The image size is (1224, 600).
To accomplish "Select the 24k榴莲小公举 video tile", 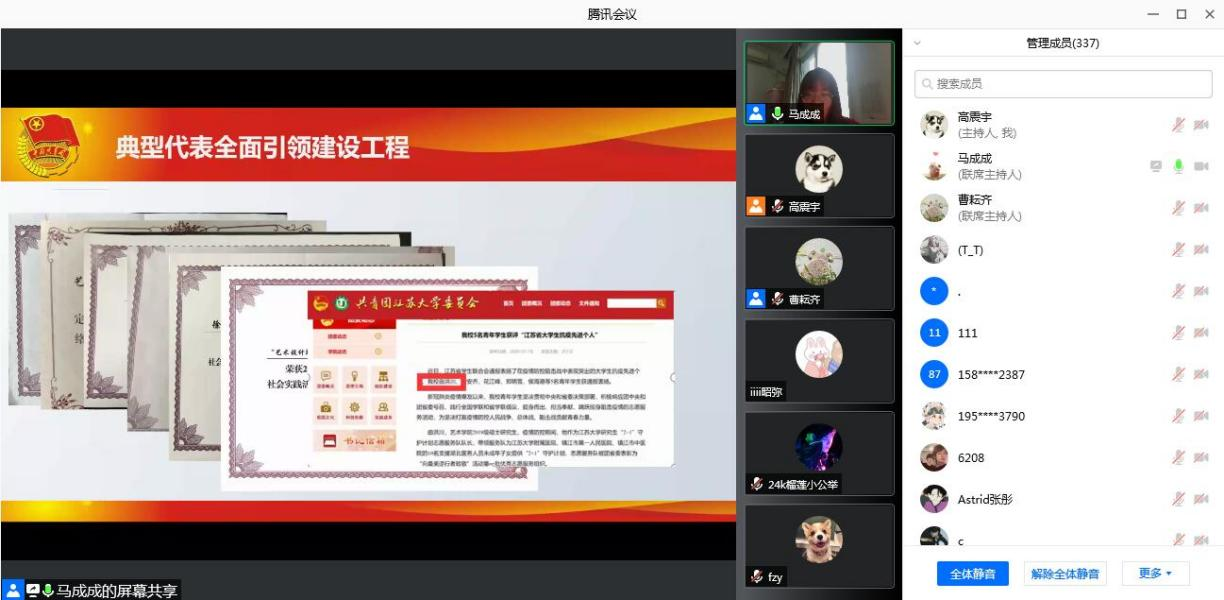I will pos(820,453).
